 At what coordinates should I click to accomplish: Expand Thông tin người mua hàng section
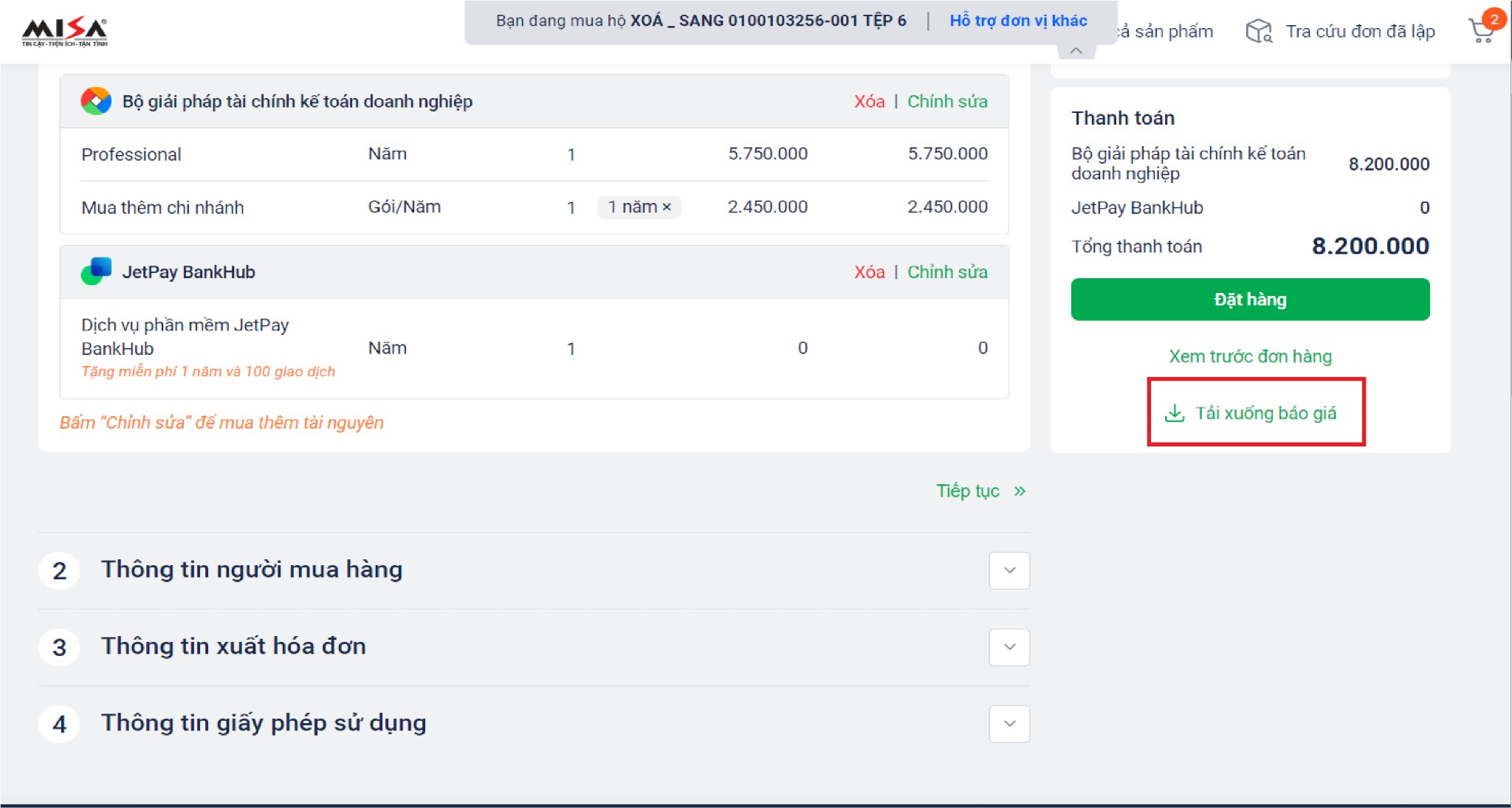click(x=1009, y=570)
